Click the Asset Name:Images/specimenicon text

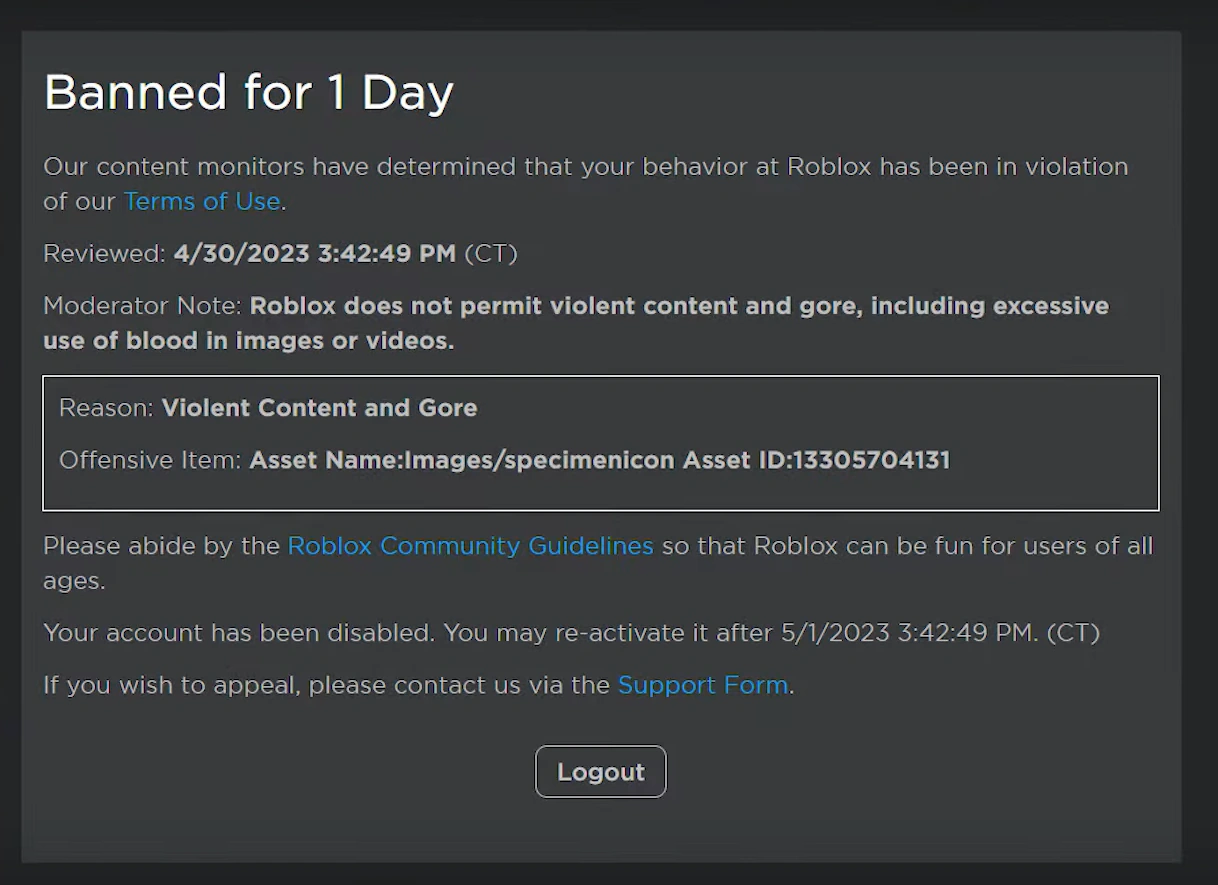pyautogui.click(x=462, y=460)
